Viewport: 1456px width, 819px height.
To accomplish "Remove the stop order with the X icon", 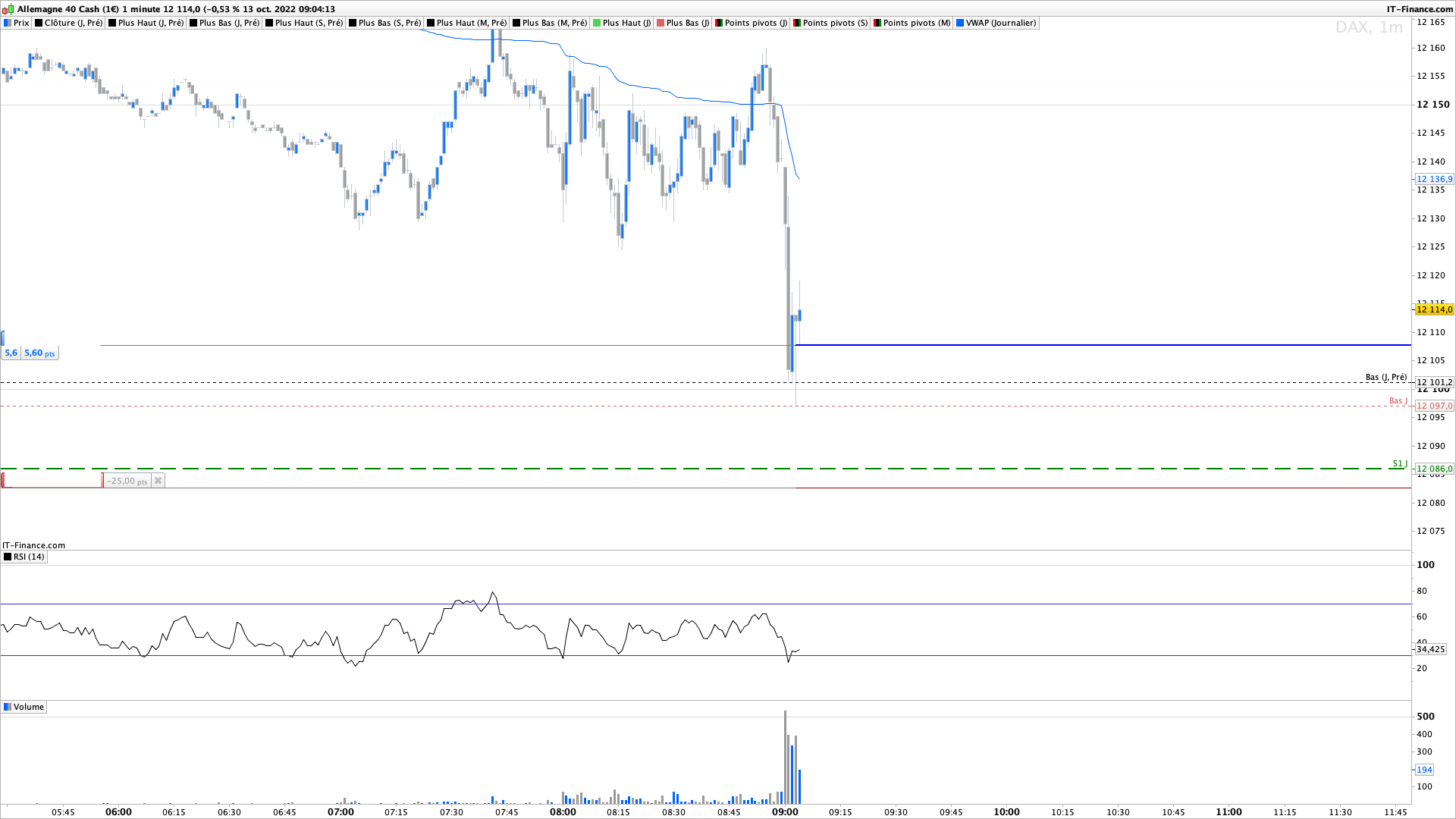I will tap(158, 481).
